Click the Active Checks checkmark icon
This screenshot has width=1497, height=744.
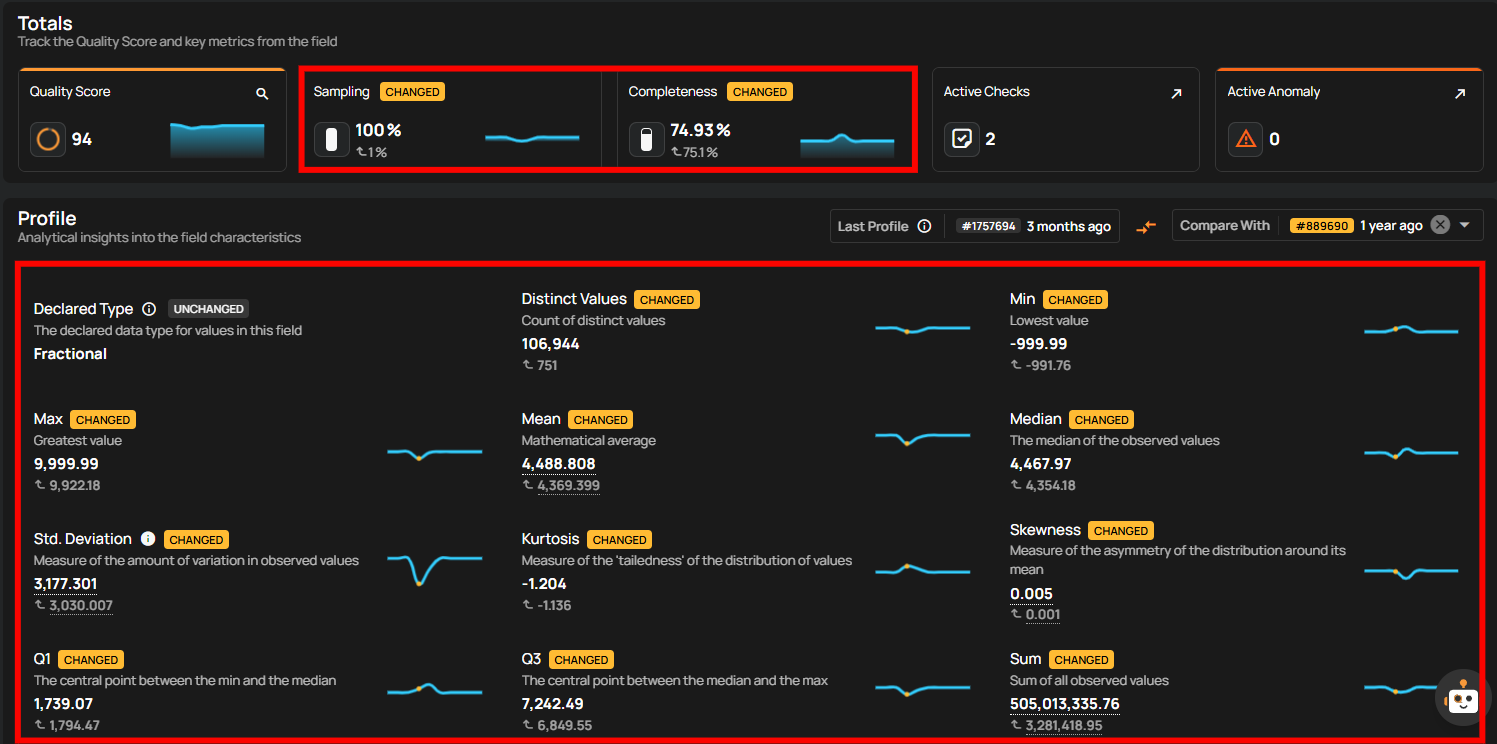962,139
